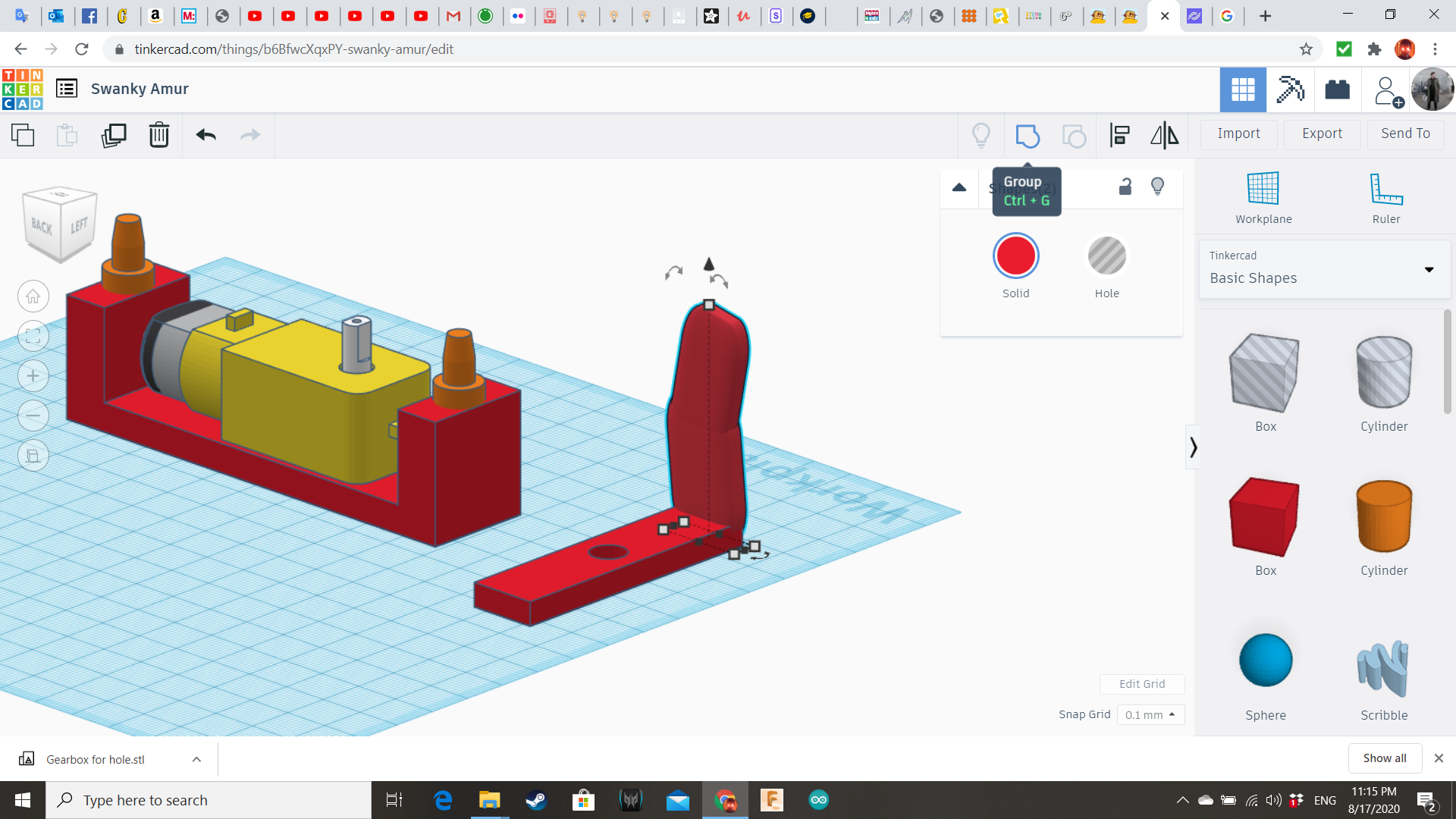Open Steam from taskbar

pyautogui.click(x=536, y=800)
